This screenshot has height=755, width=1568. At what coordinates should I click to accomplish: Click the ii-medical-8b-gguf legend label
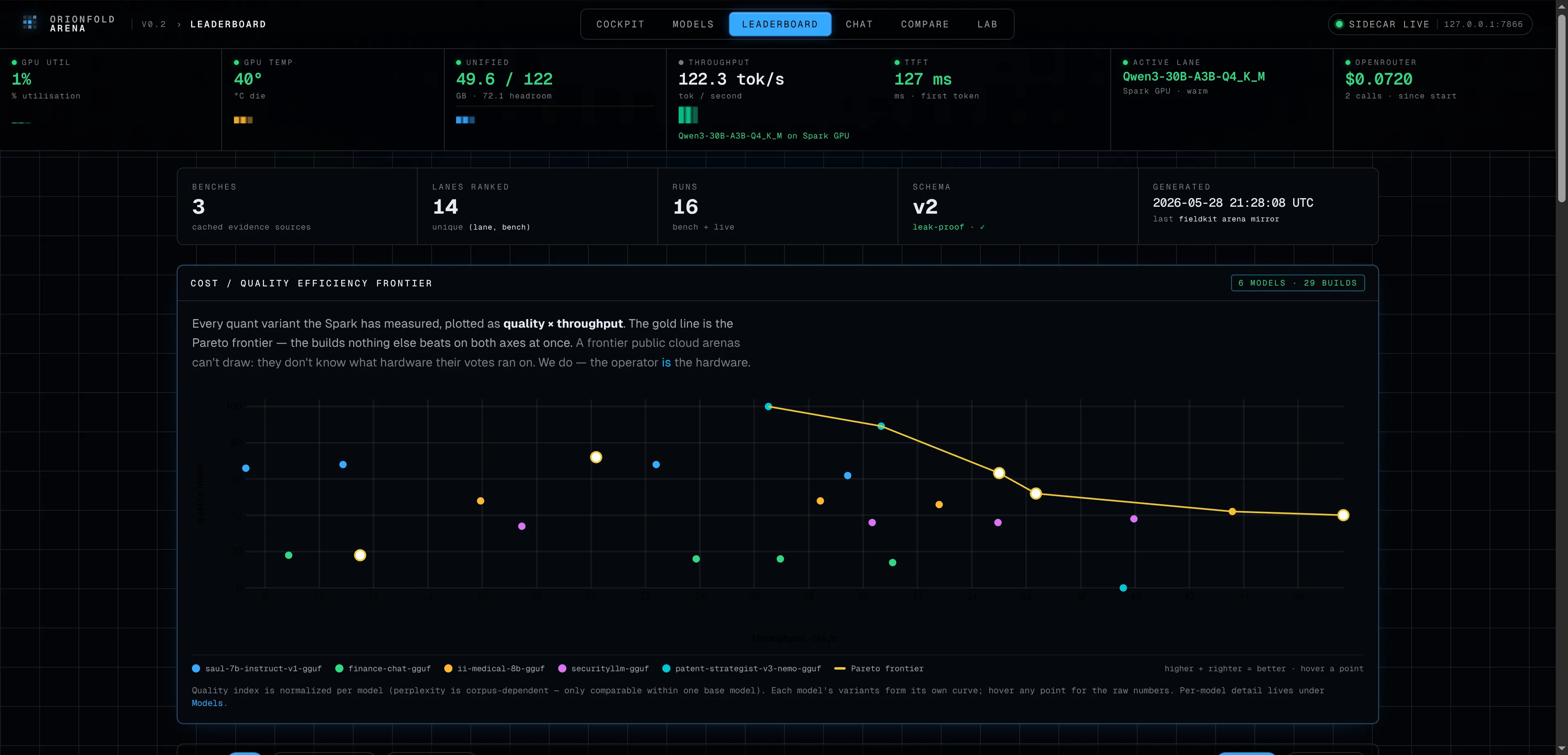500,668
